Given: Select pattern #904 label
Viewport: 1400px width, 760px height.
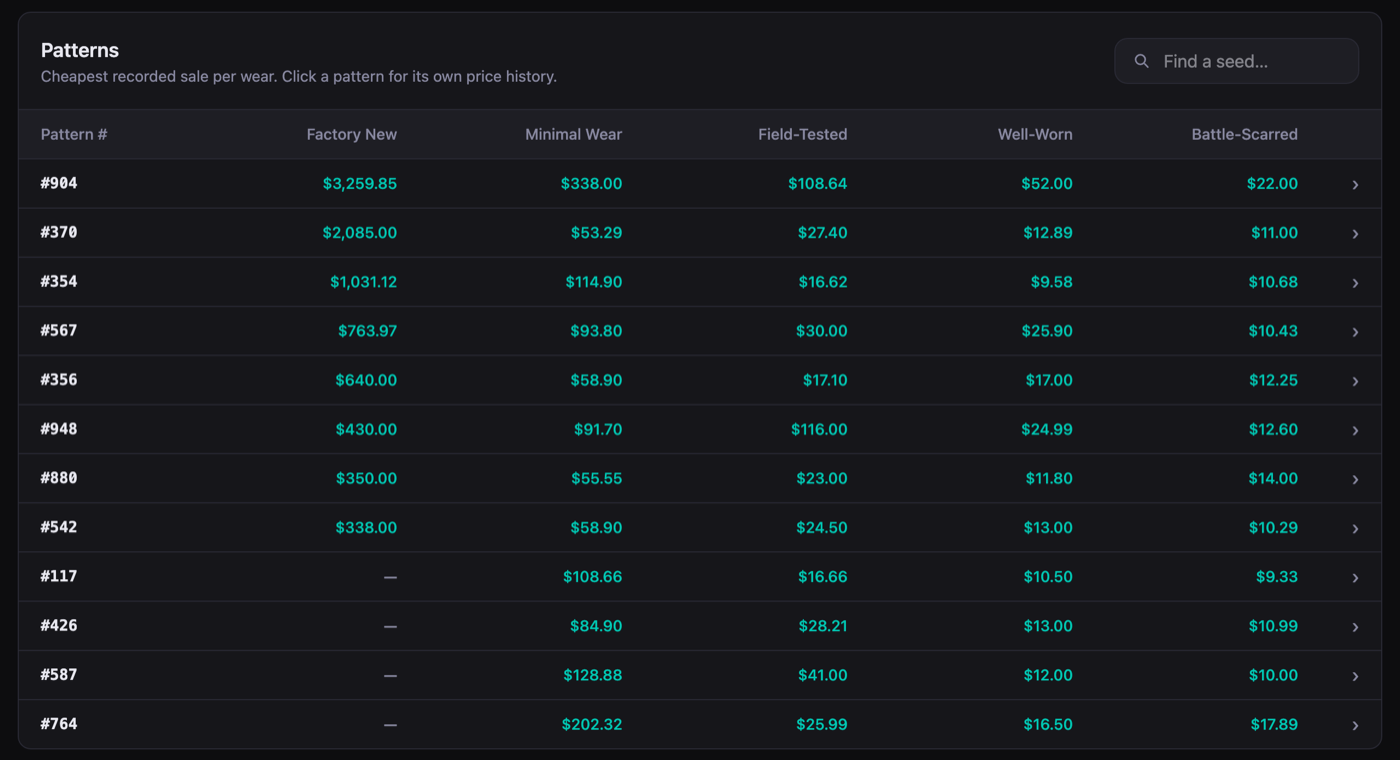Looking at the screenshot, I should [x=59, y=183].
